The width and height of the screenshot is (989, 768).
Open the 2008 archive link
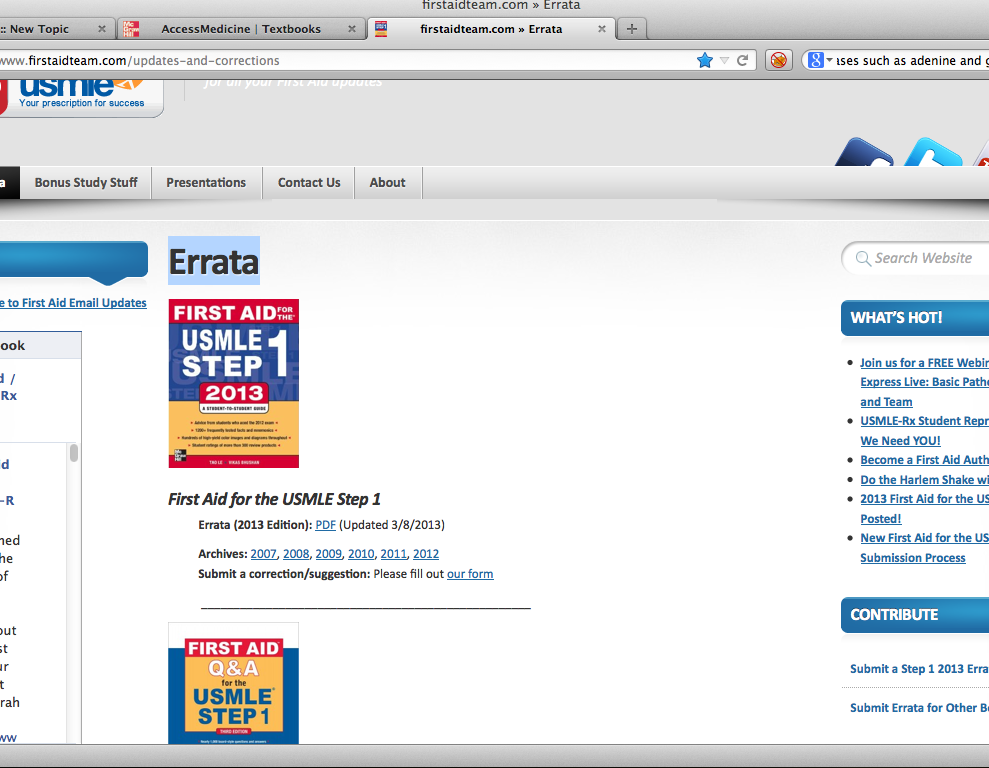[x=296, y=554]
